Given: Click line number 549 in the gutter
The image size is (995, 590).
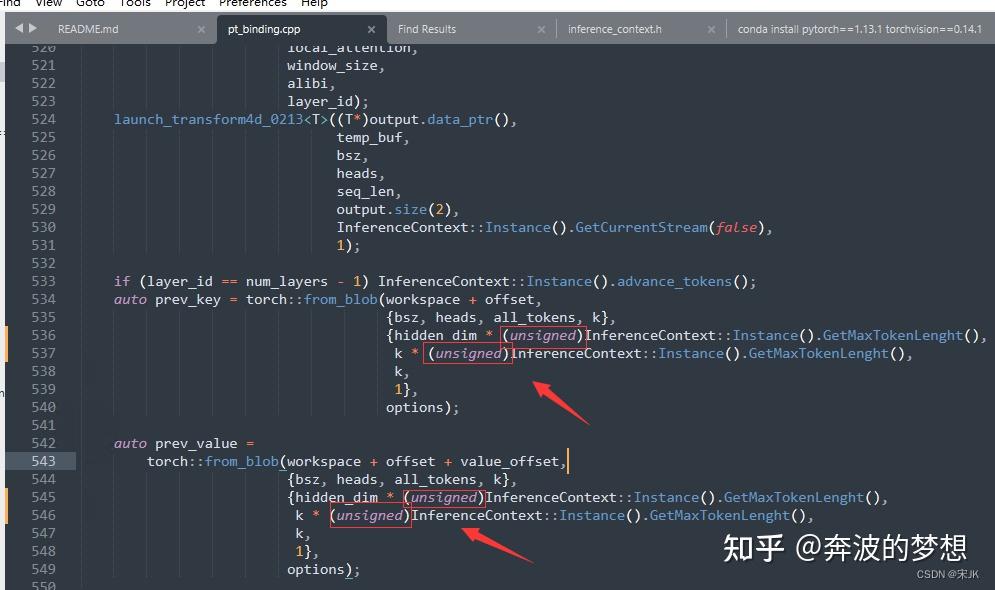Looking at the screenshot, I should click(43, 569).
